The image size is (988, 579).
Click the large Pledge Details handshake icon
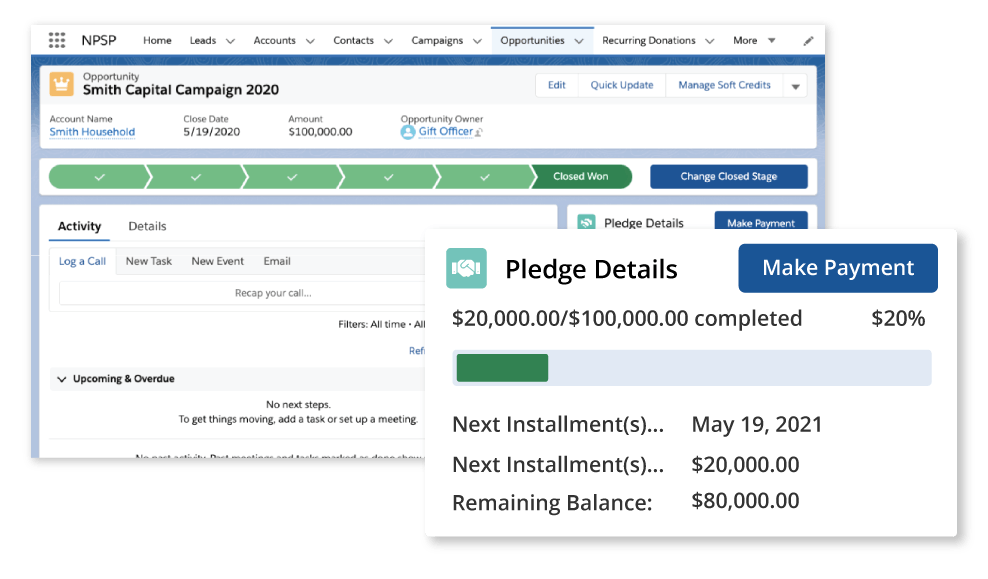pyautogui.click(x=466, y=268)
